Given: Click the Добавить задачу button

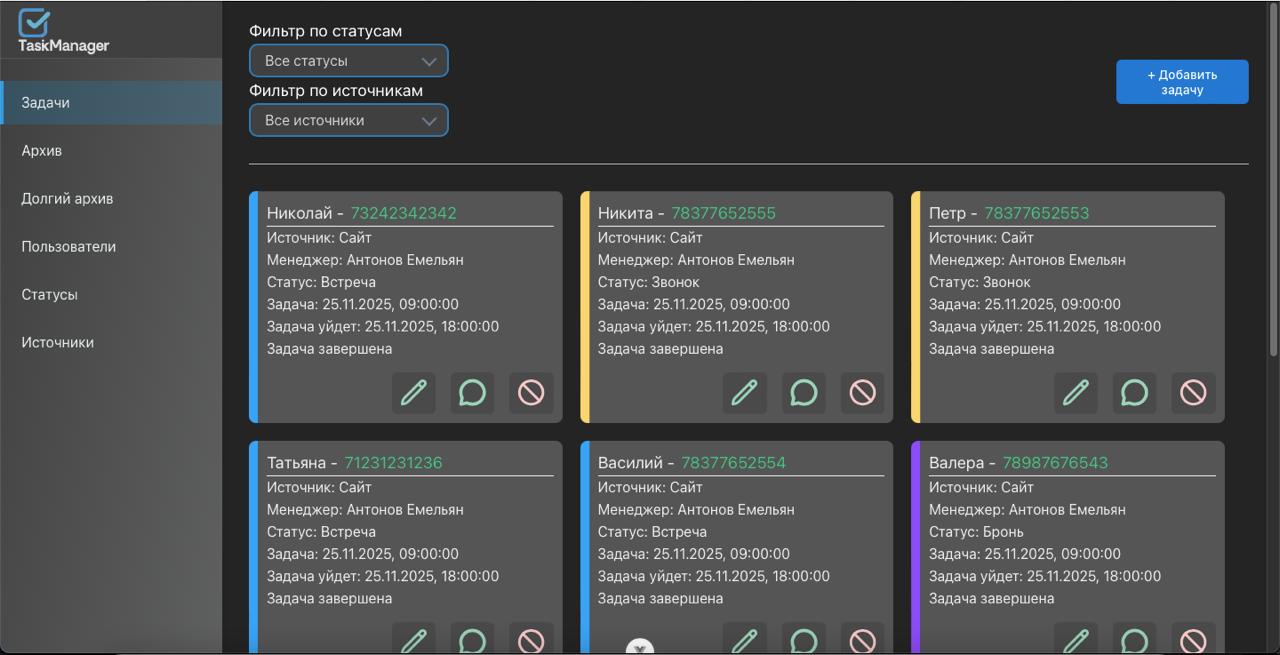Looking at the screenshot, I should tap(1182, 82).
